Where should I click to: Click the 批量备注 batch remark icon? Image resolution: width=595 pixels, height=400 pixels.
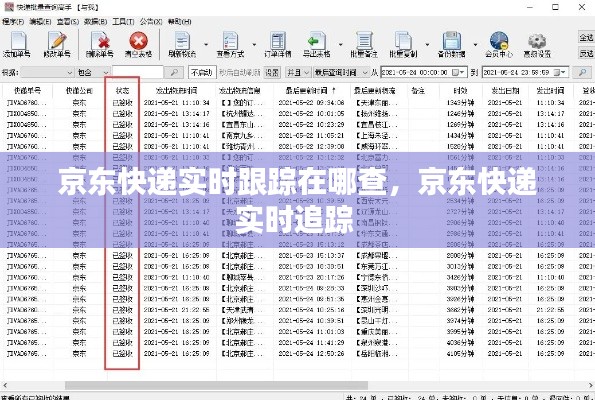364,44
